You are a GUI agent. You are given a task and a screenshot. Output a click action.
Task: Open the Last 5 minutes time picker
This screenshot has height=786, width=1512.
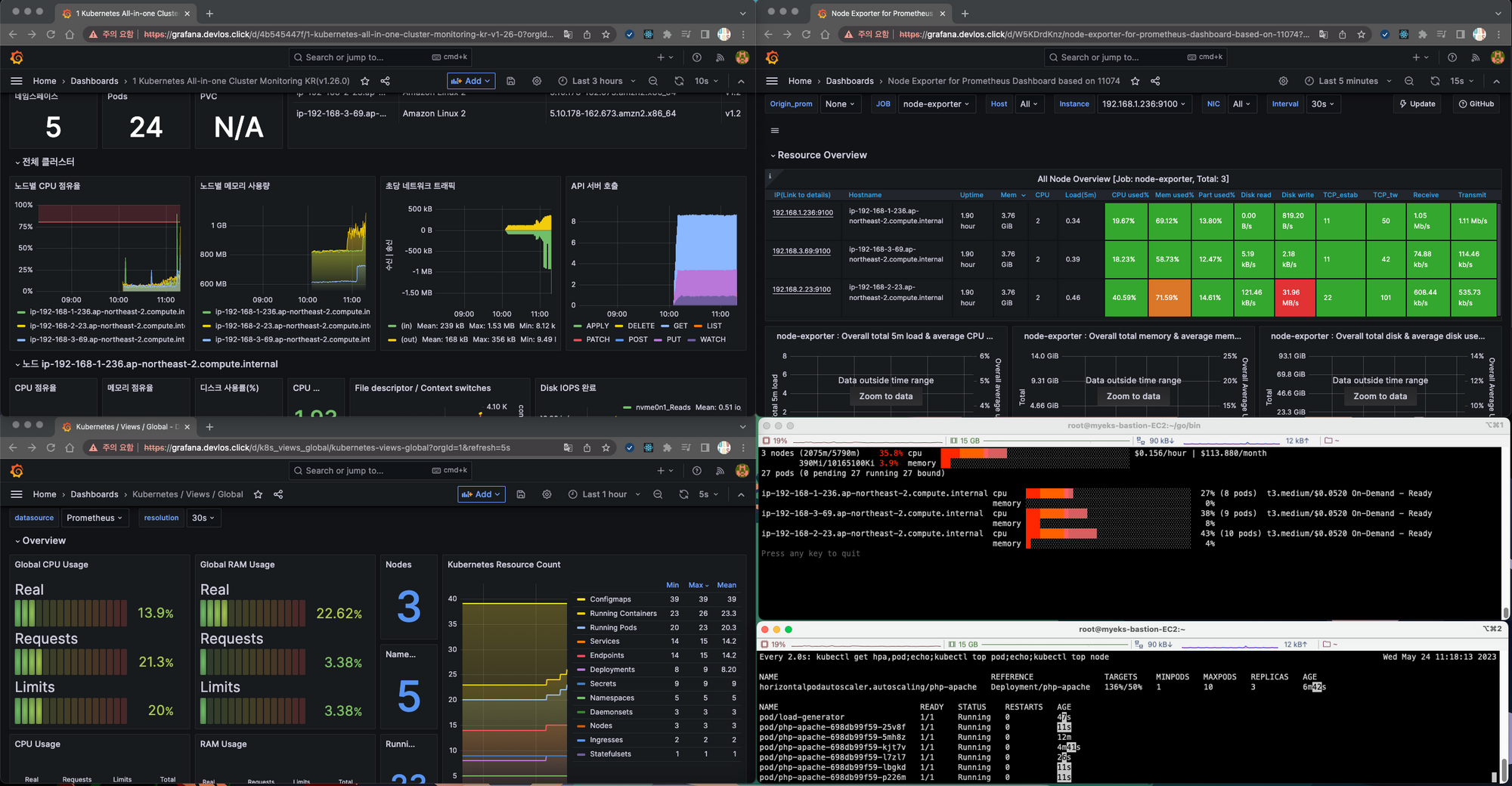tap(1348, 81)
